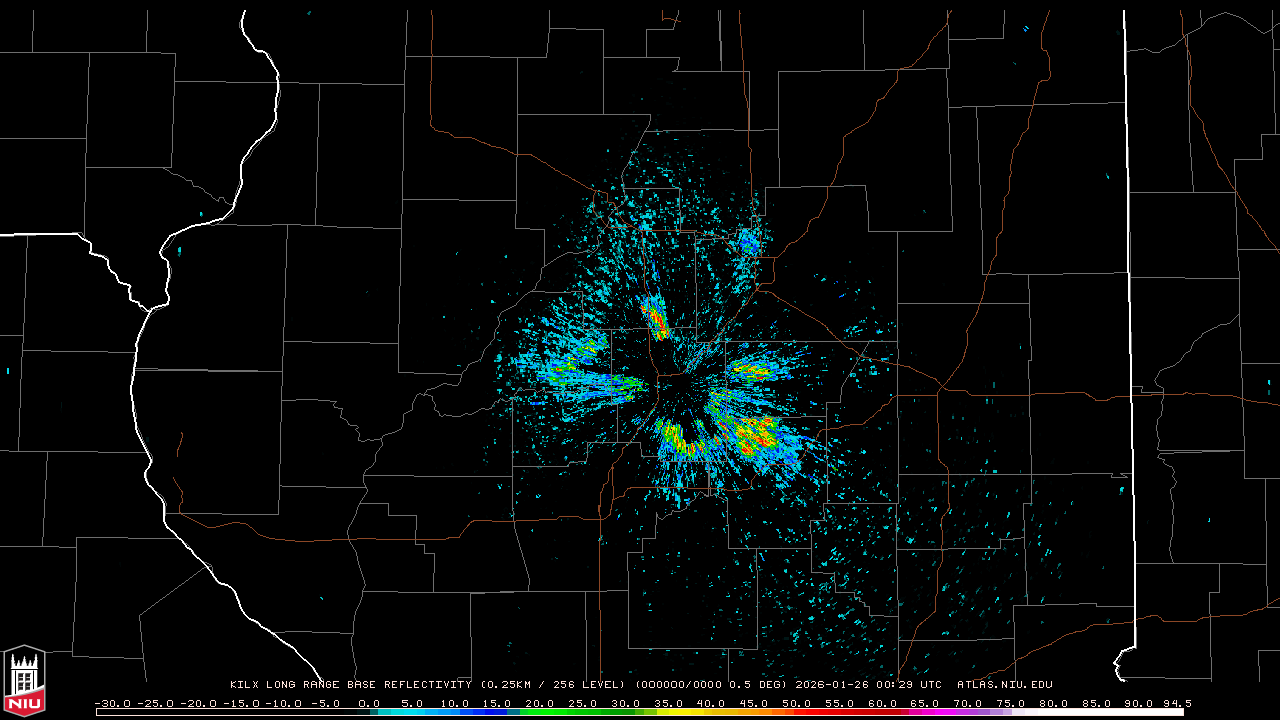Click the strong red echo southeast of radar
Viewport: 1280px width, 720px height.
pyautogui.click(x=756, y=432)
